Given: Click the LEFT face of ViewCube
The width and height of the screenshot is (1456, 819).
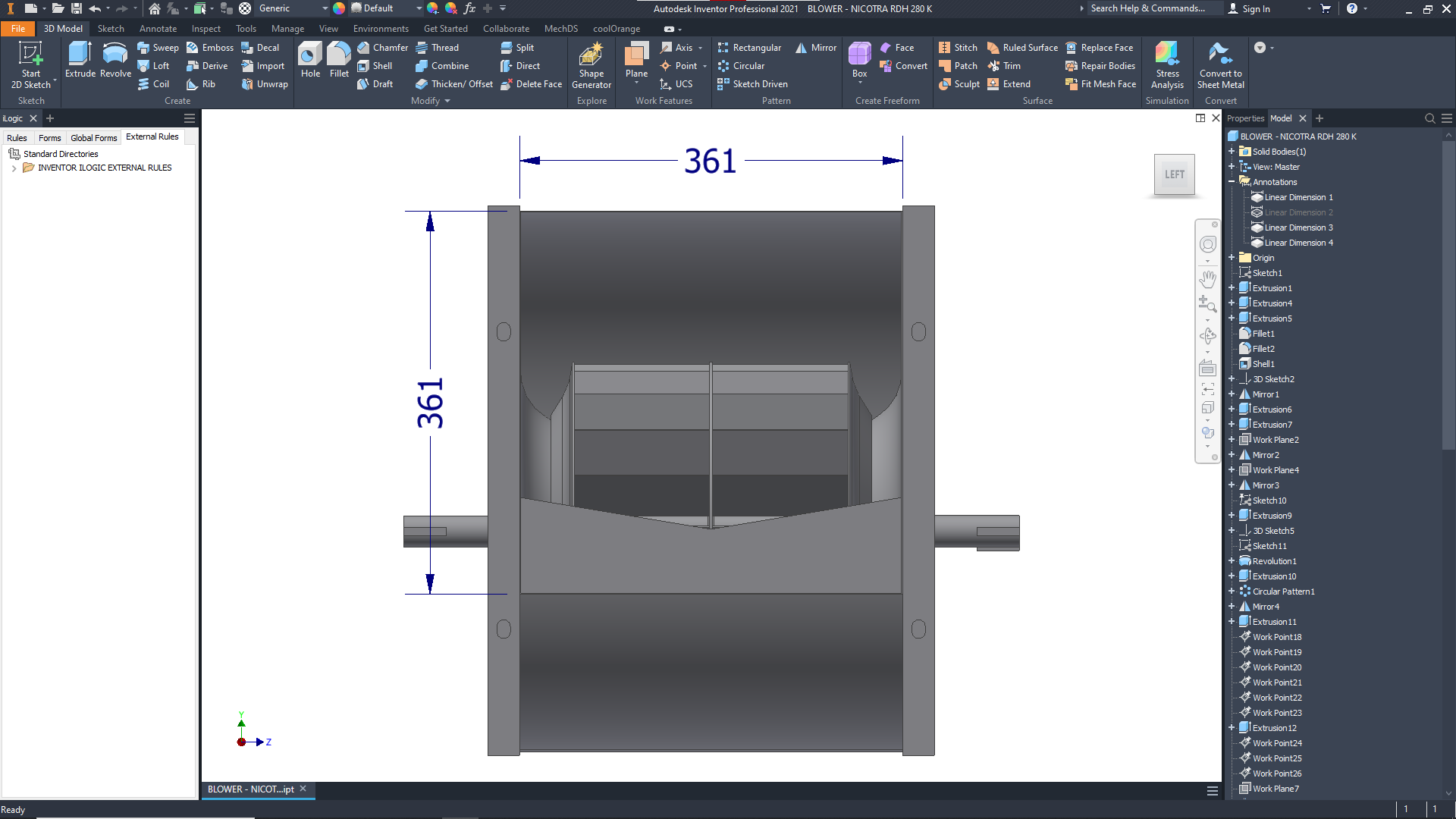Looking at the screenshot, I should tap(1174, 174).
